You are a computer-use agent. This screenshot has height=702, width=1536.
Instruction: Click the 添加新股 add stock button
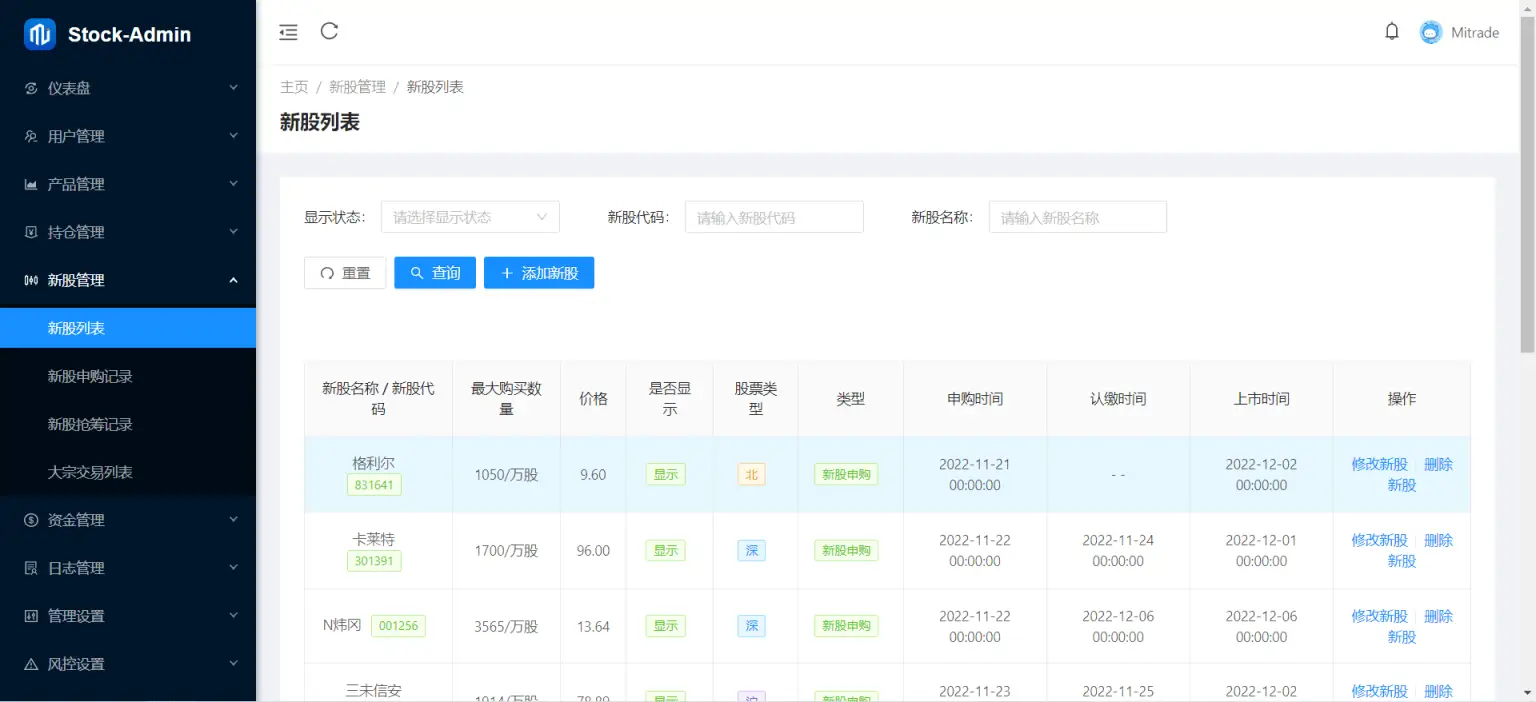tap(539, 272)
